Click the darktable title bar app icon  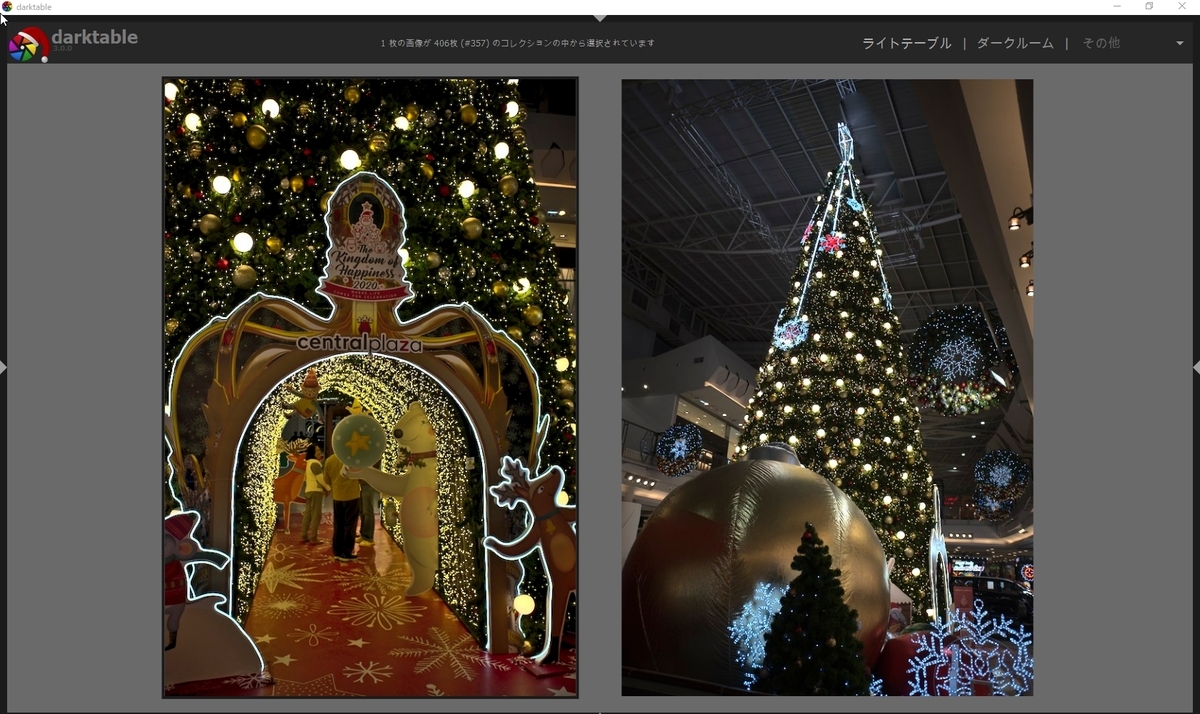point(8,7)
